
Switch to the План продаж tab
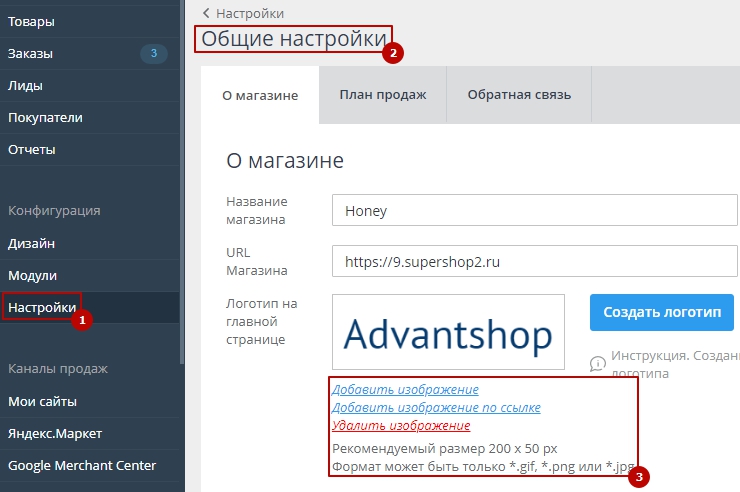tap(382, 95)
